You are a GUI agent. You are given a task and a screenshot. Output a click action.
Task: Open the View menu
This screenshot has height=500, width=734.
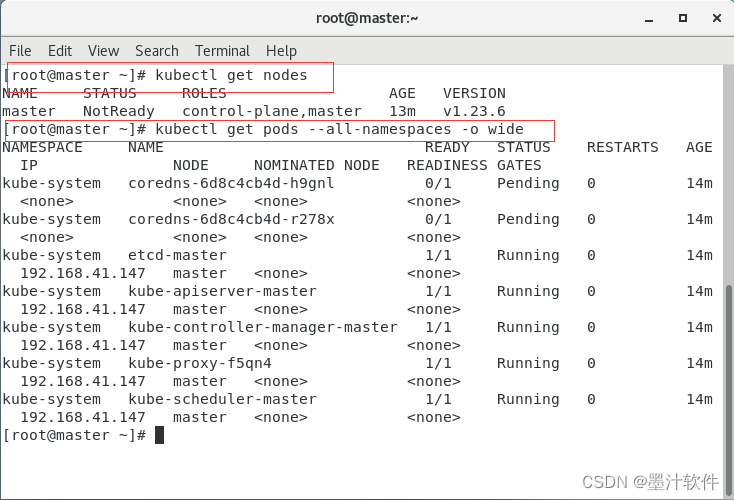(x=103, y=51)
